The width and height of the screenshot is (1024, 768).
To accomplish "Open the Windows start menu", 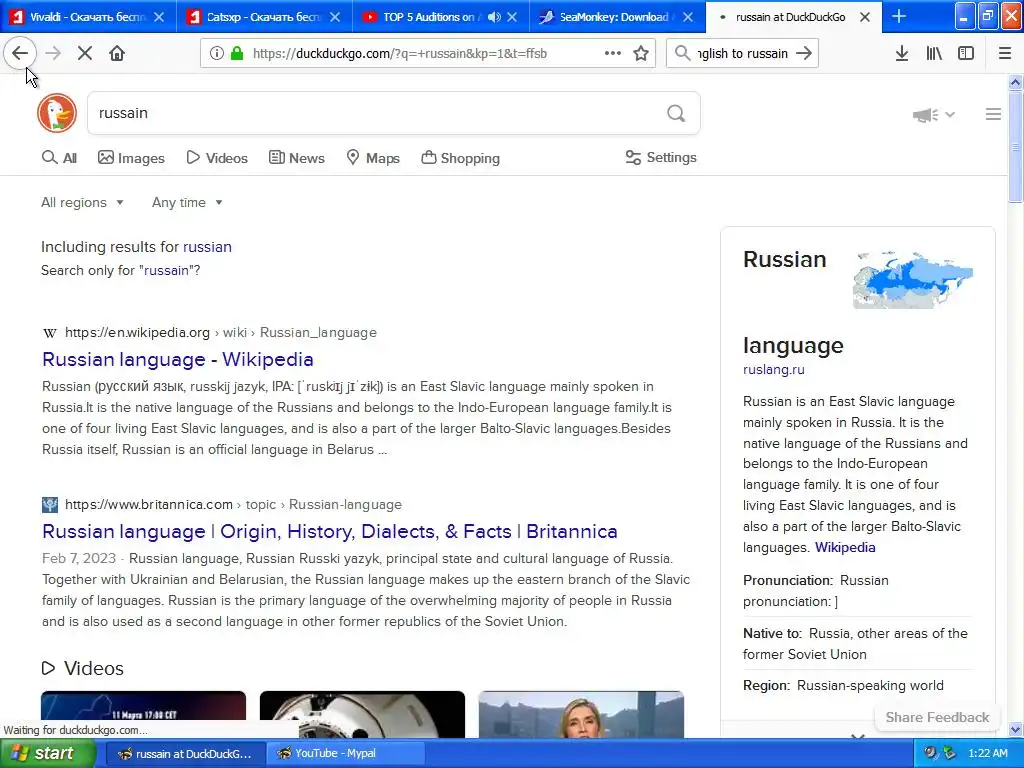I will 48,753.
